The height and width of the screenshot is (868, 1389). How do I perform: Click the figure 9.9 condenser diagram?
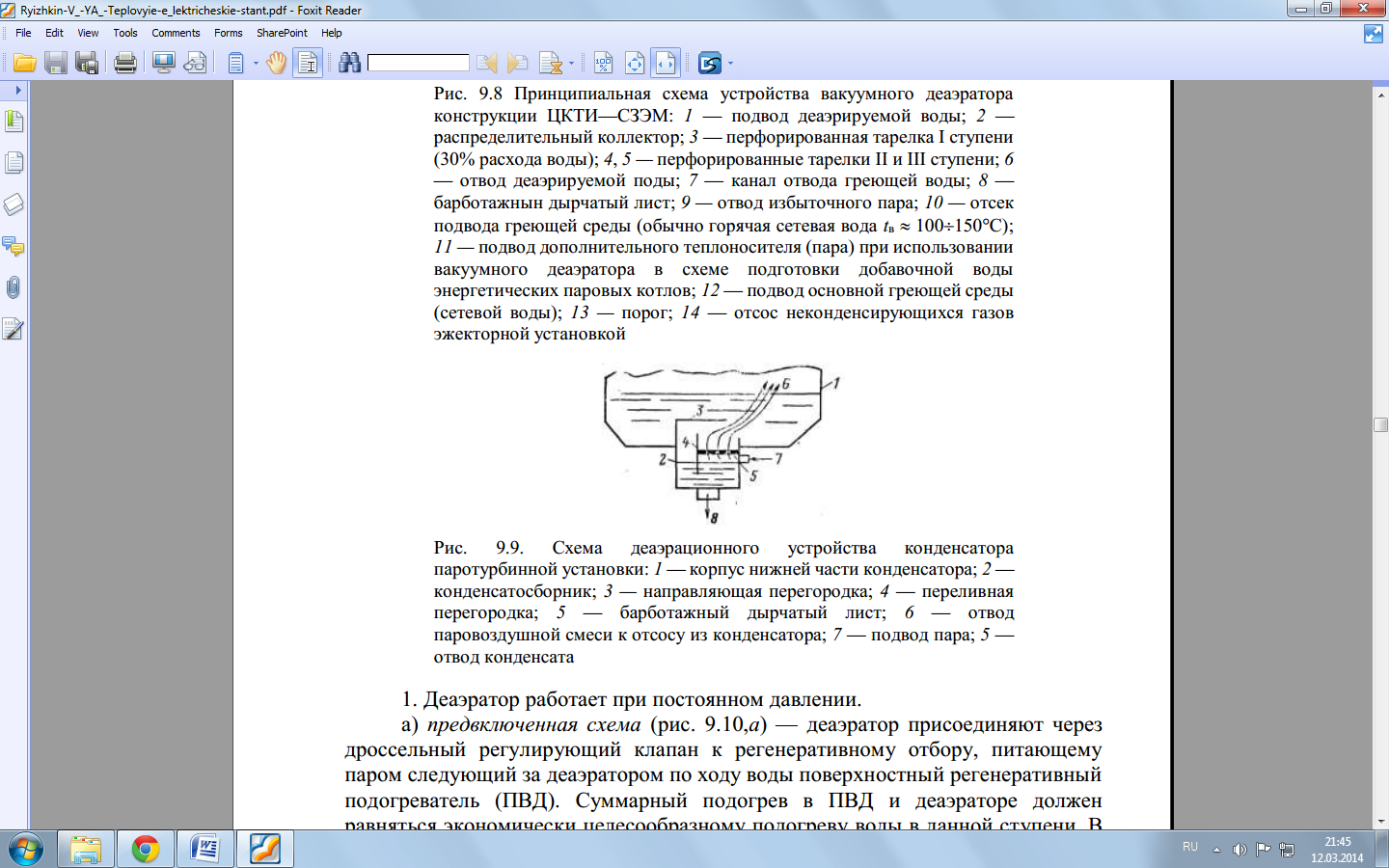tap(722, 443)
